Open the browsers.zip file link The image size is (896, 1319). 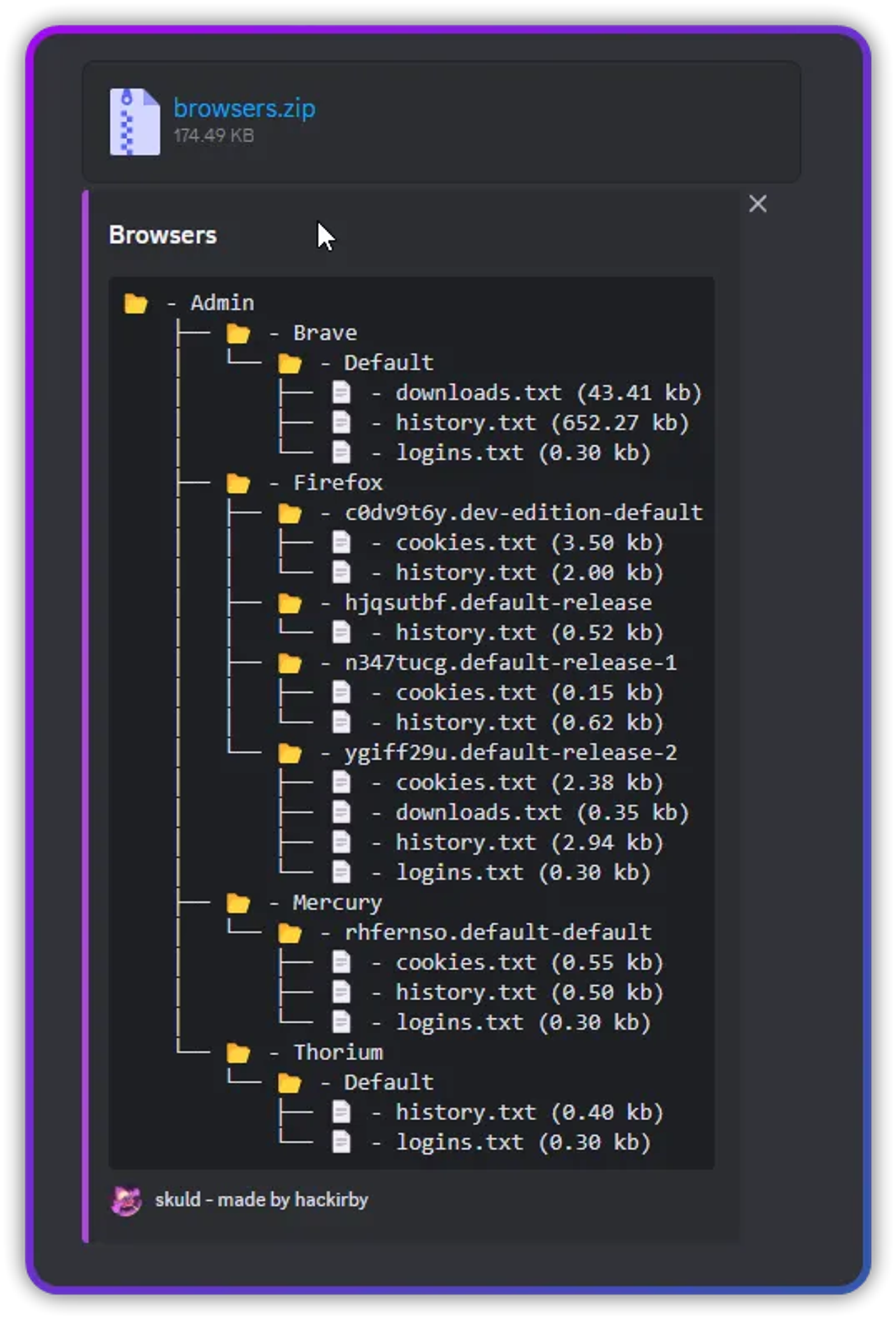click(x=245, y=108)
